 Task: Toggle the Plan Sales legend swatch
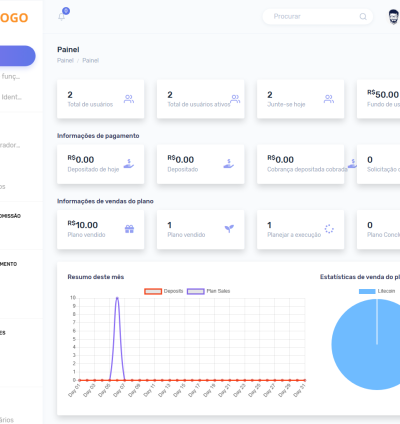[x=196, y=291]
